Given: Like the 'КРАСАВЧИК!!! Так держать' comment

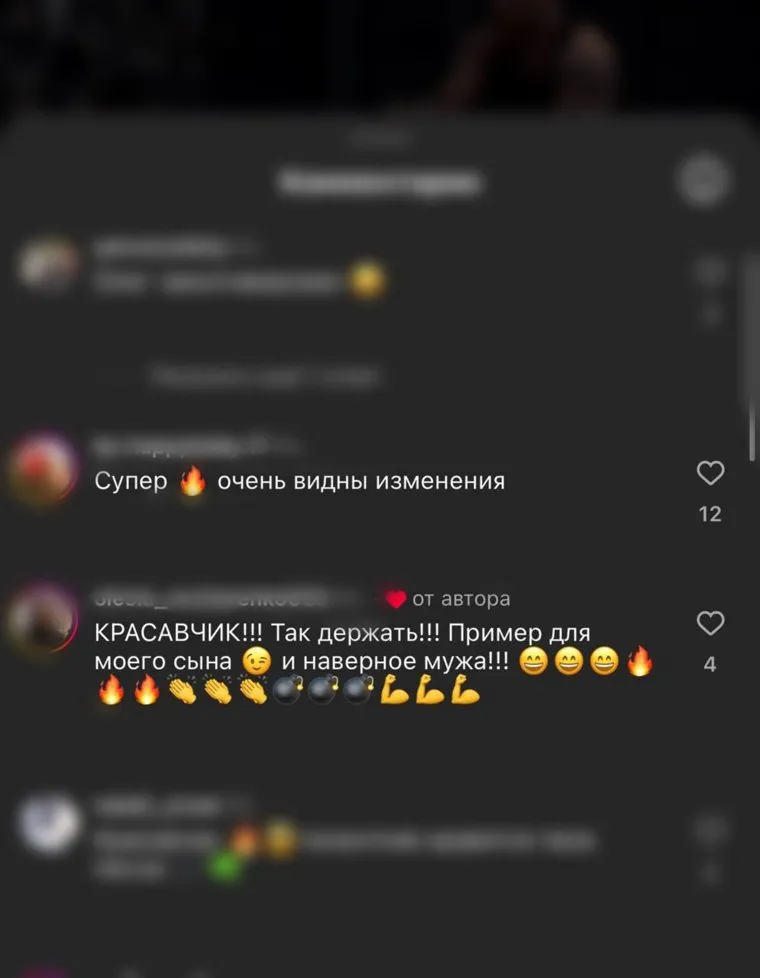Looking at the screenshot, I should pos(710,623).
